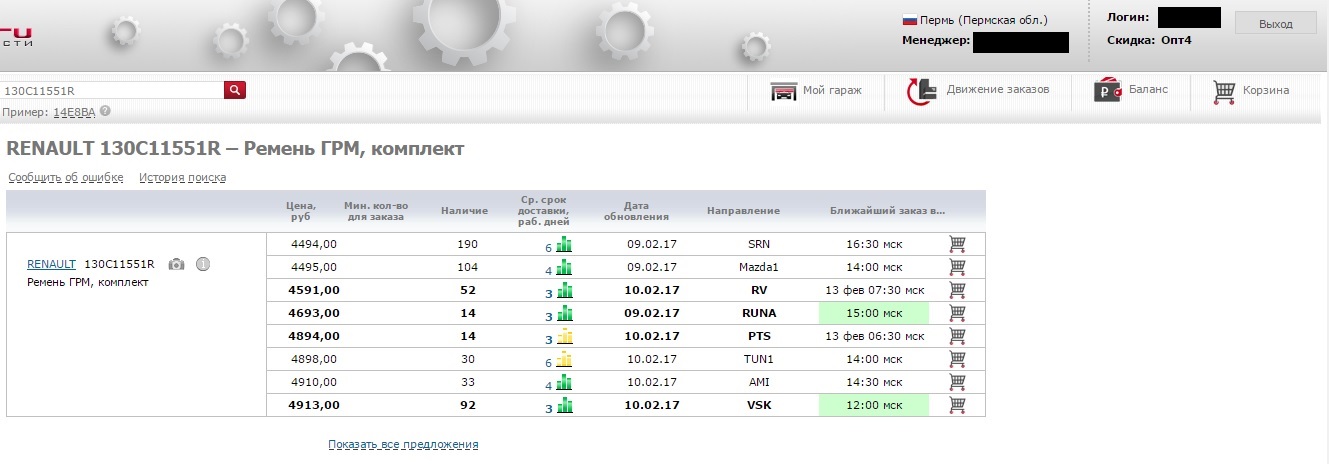Click order time 13 фев 07:30 мск
The height and width of the screenshot is (464, 1329).
pos(874,290)
